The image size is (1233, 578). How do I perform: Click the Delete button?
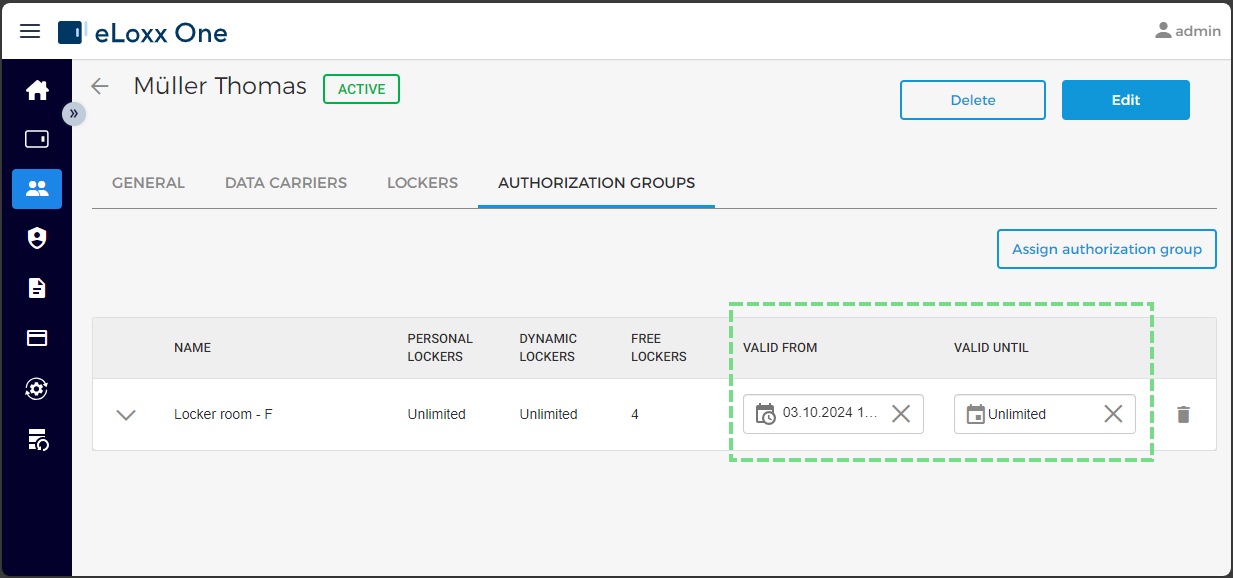[x=973, y=100]
